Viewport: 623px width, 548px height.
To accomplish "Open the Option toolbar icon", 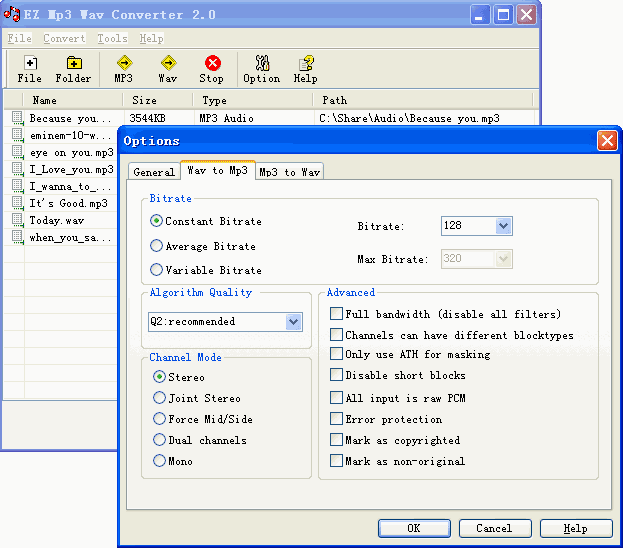I will coord(262,63).
